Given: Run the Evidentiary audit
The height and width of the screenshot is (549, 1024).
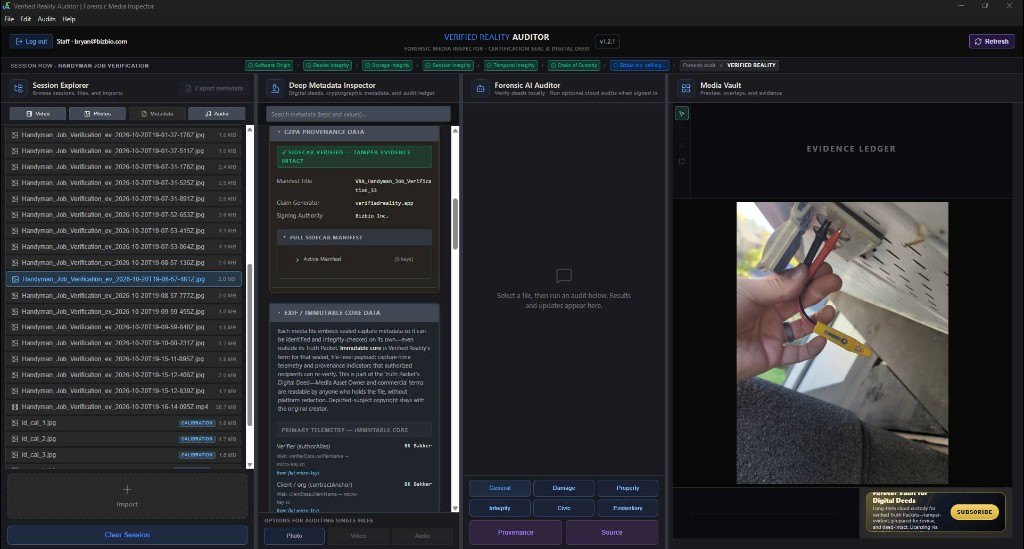Looking at the screenshot, I should point(628,508).
